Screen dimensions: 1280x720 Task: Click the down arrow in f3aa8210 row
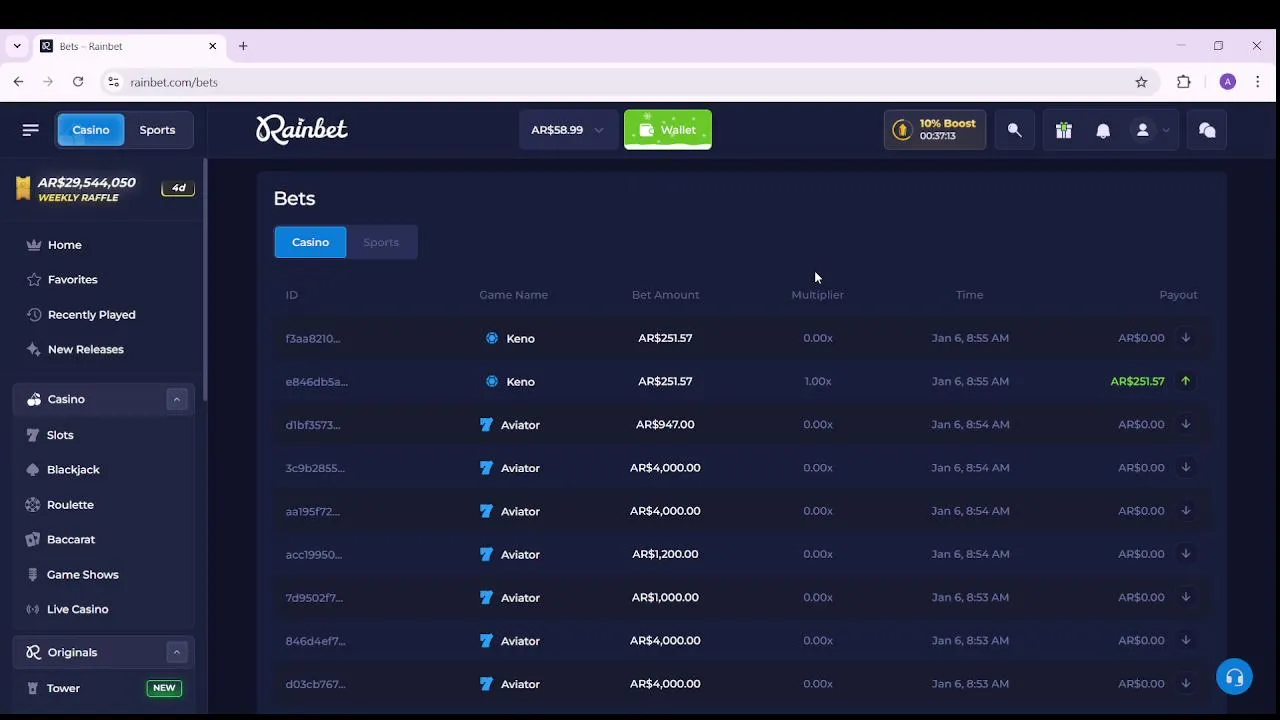1186,338
